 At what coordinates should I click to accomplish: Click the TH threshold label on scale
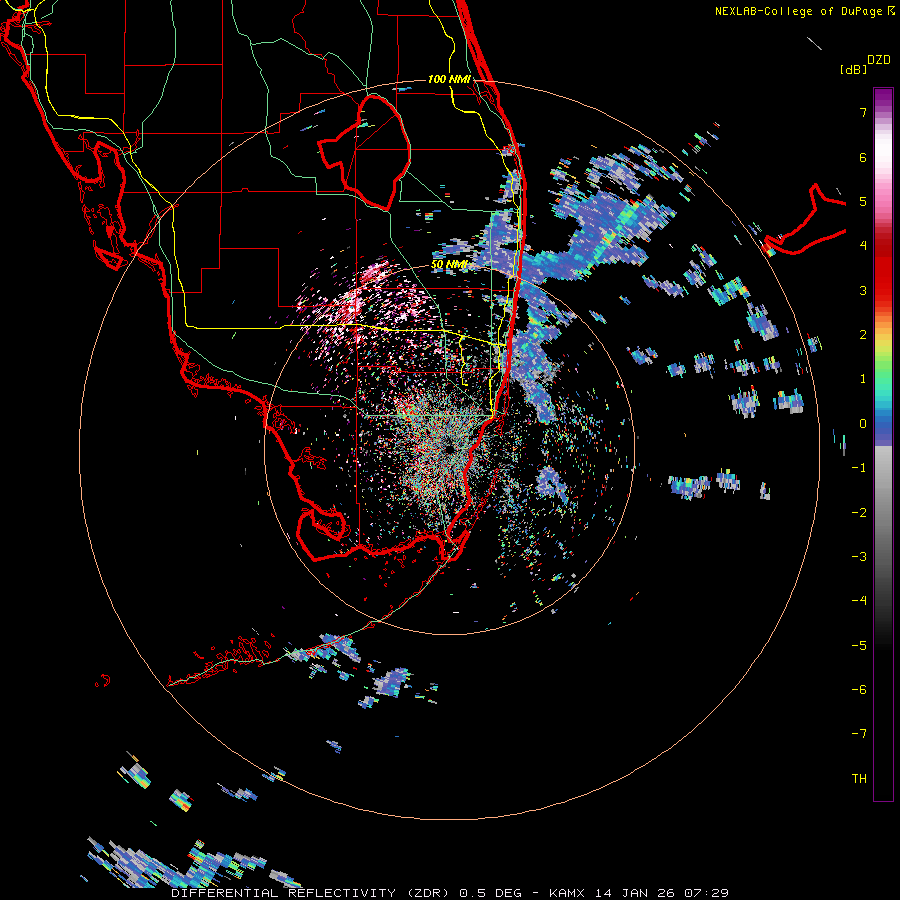pyautogui.click(x=859, y=778)
